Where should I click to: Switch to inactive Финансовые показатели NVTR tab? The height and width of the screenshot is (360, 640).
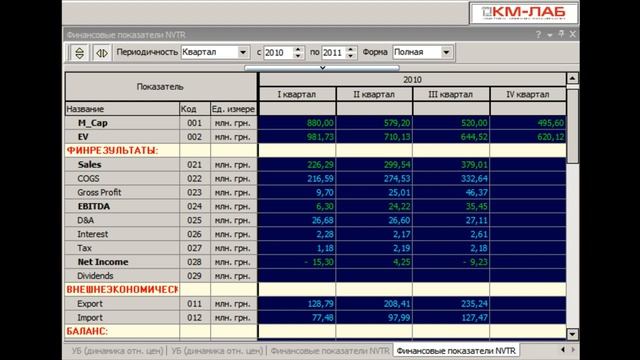[330, 351]
